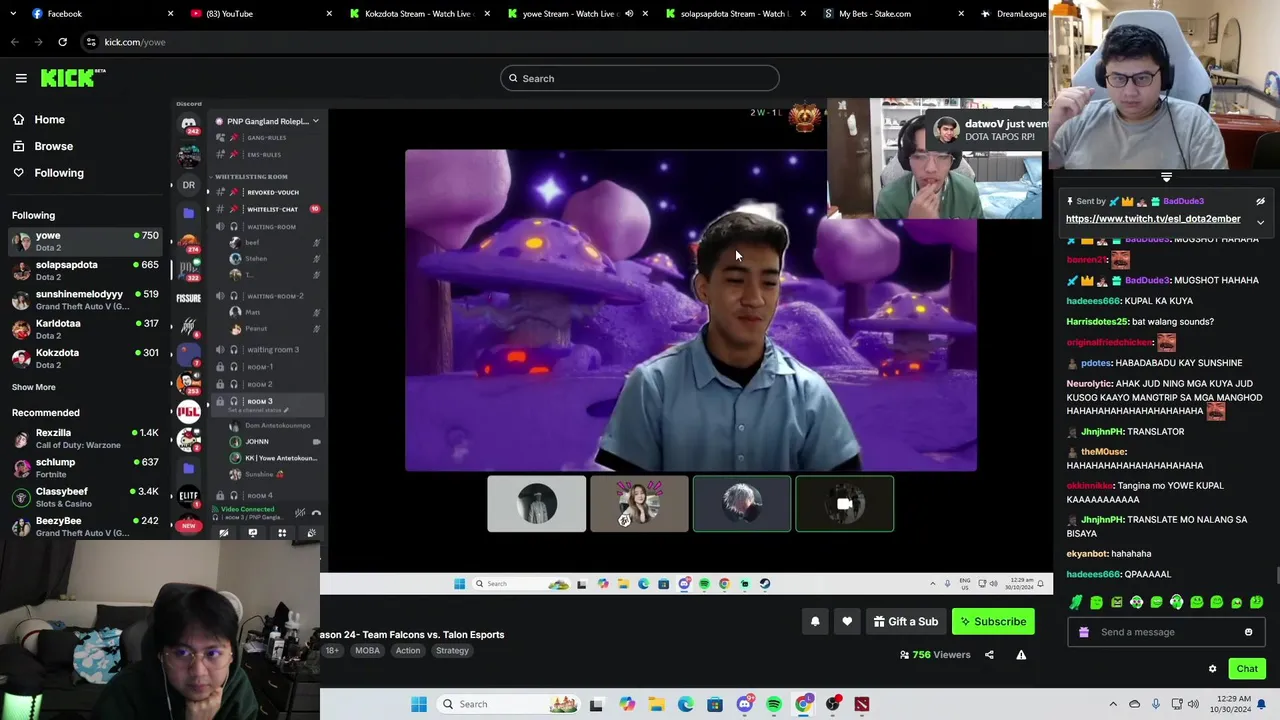Open recommended channel Classybeef
The width and height of the screenshot is (1280, 720).
pos(85,497)
